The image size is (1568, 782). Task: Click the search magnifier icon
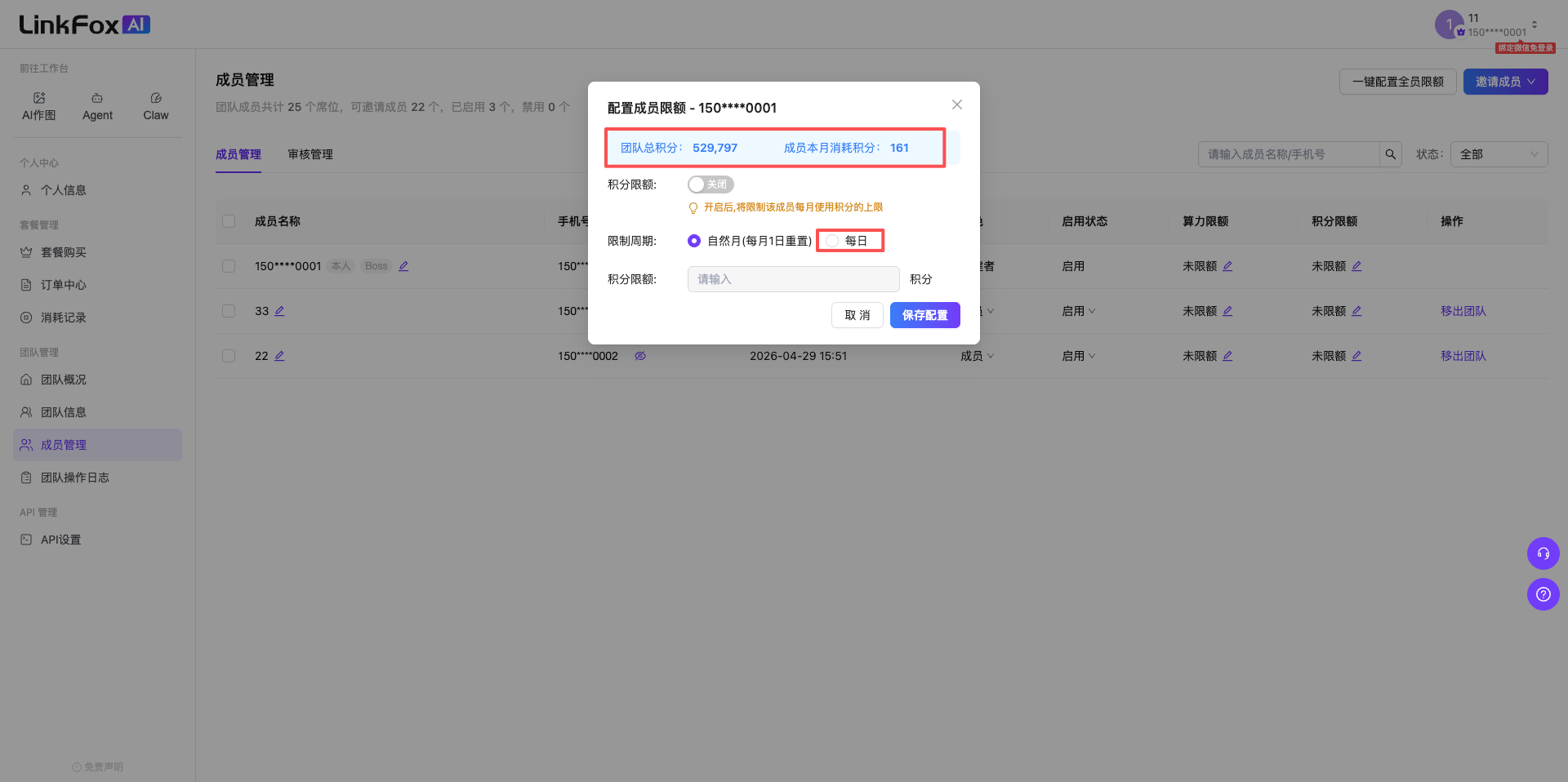[x=1391, y=154]
